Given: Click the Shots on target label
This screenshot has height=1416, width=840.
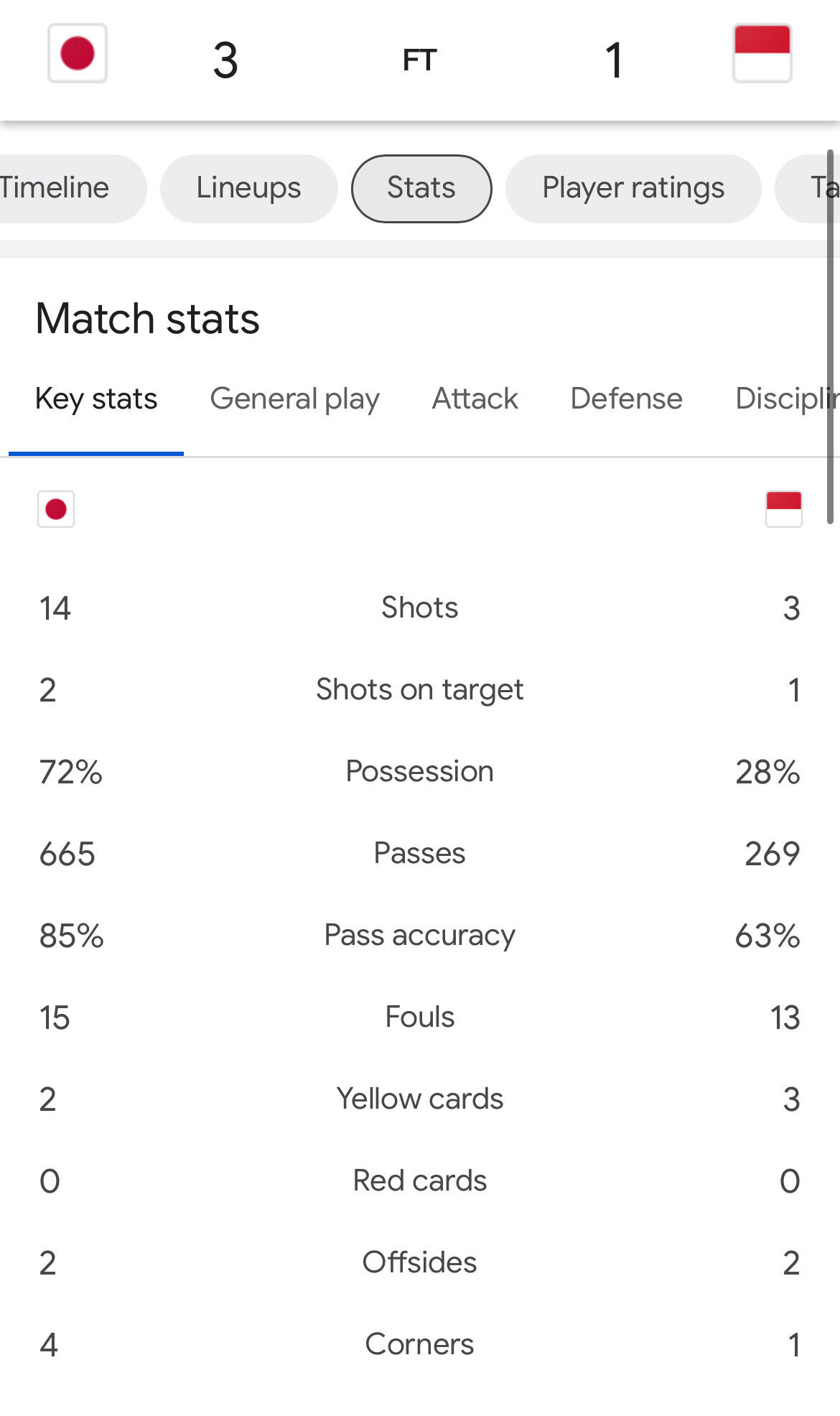Looking at the screenshot, I should tap(419, 690).
